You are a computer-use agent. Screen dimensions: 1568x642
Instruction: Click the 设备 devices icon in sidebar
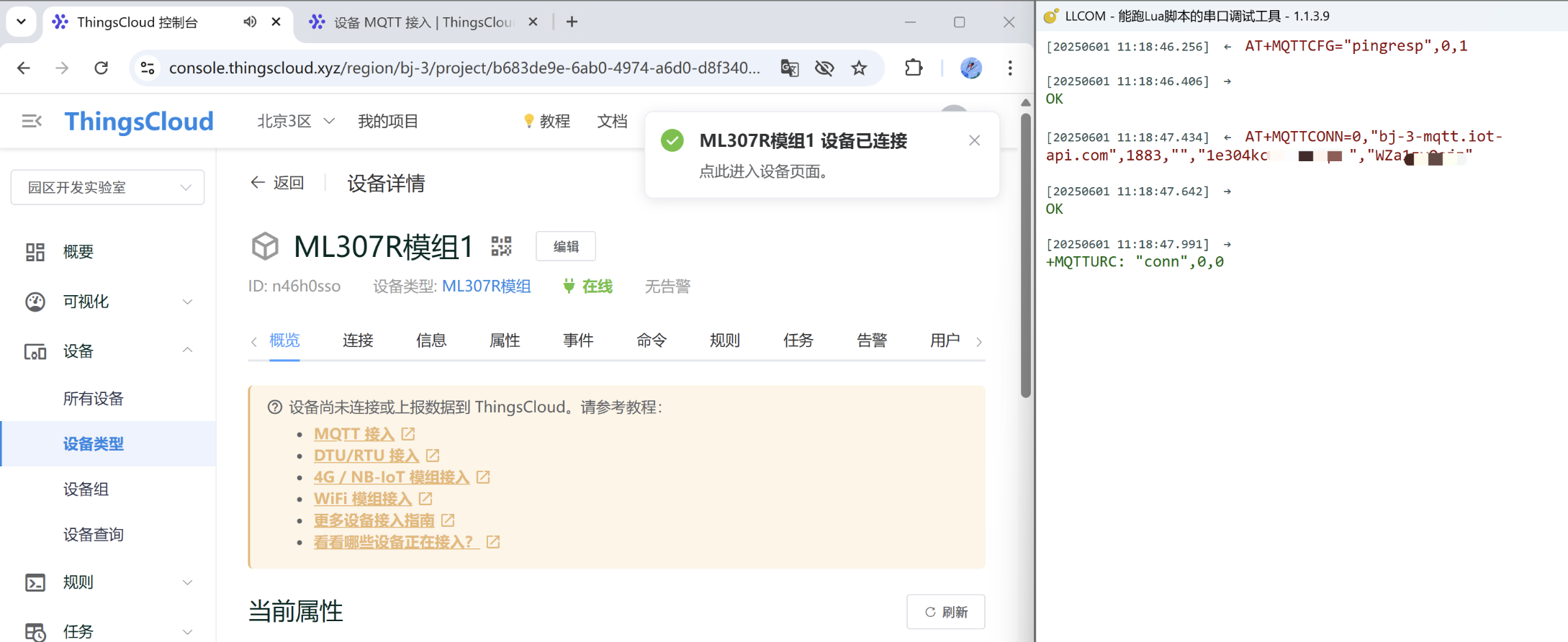pyautogui.click(x=35, y=351)
